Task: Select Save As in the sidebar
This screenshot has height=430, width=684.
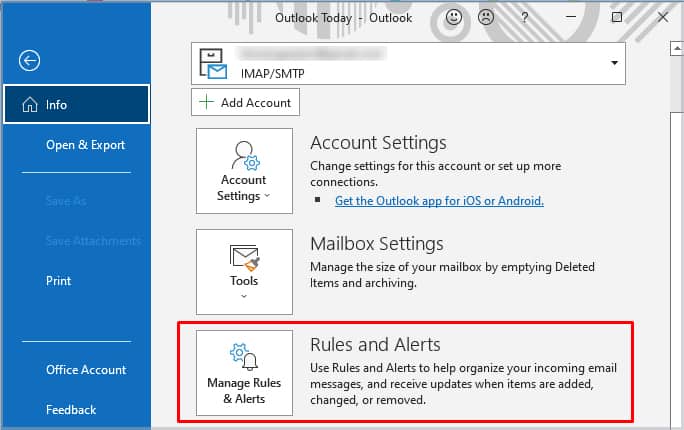Action: [66, 201]
